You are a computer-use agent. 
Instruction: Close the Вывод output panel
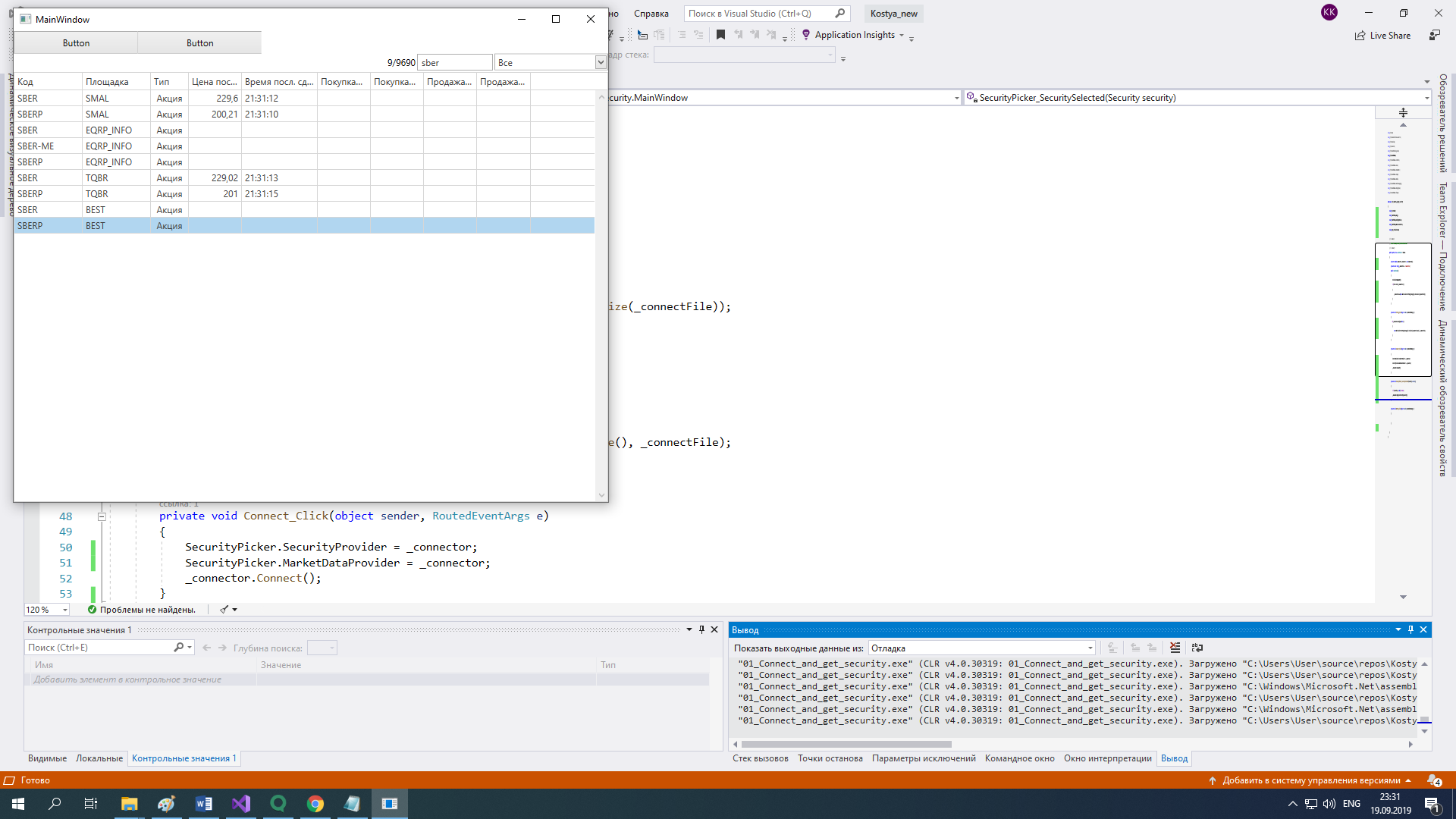click(x=1423, y=629)
